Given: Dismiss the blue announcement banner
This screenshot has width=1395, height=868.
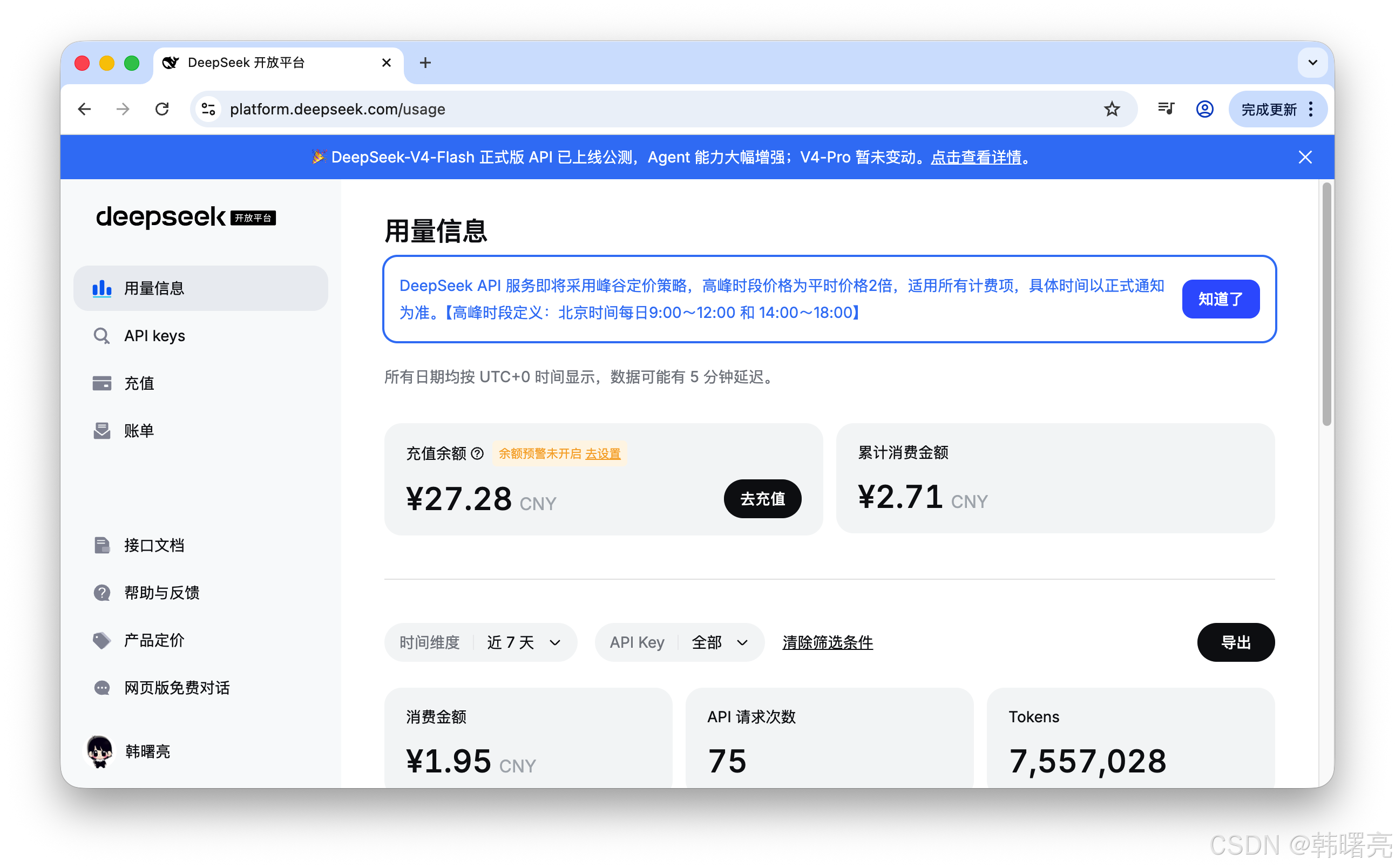Looking at the screenshot, I should (1305, 157).
